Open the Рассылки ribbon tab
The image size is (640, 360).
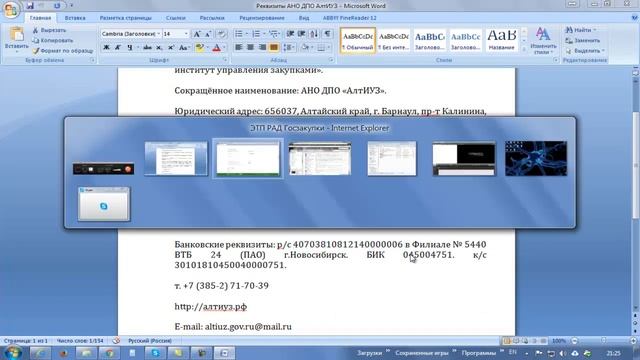coord(212,18)
